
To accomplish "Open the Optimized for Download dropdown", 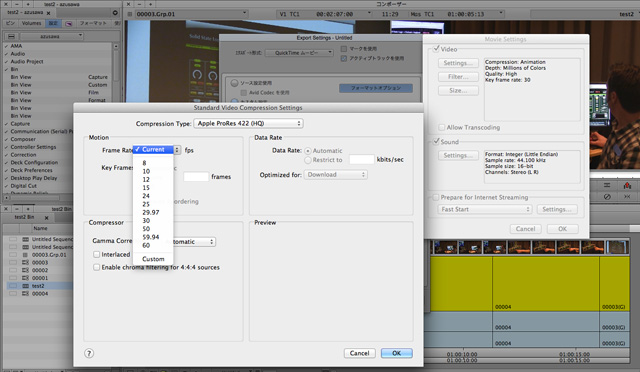I will coord(336,175).
